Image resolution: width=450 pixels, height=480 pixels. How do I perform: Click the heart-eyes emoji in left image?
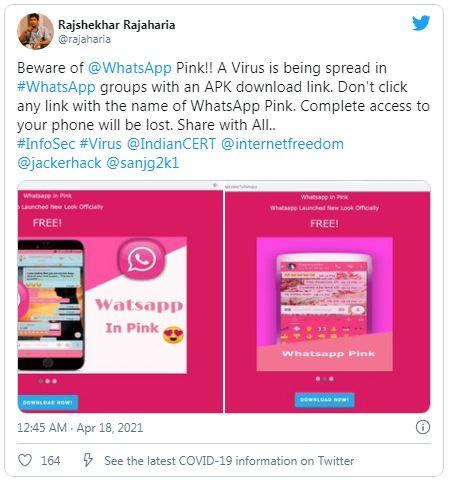[173, 334]
